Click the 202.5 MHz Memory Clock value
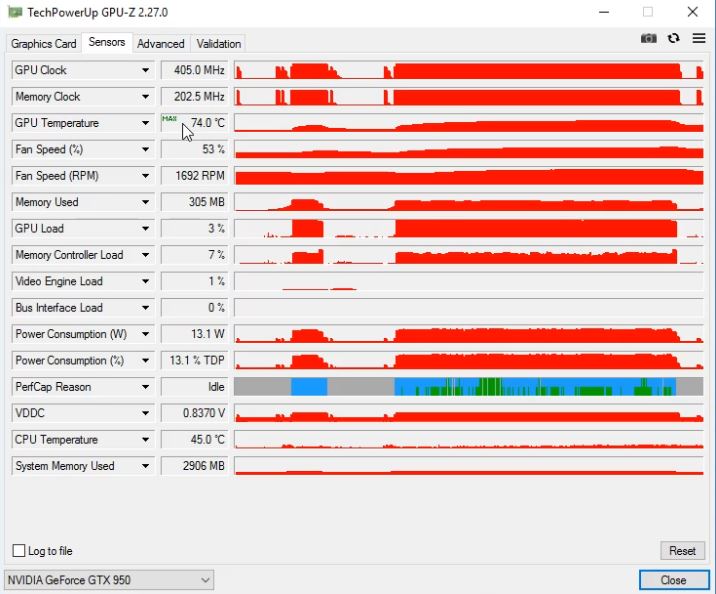This screenshot has width=716, height=594. [194, 97]
